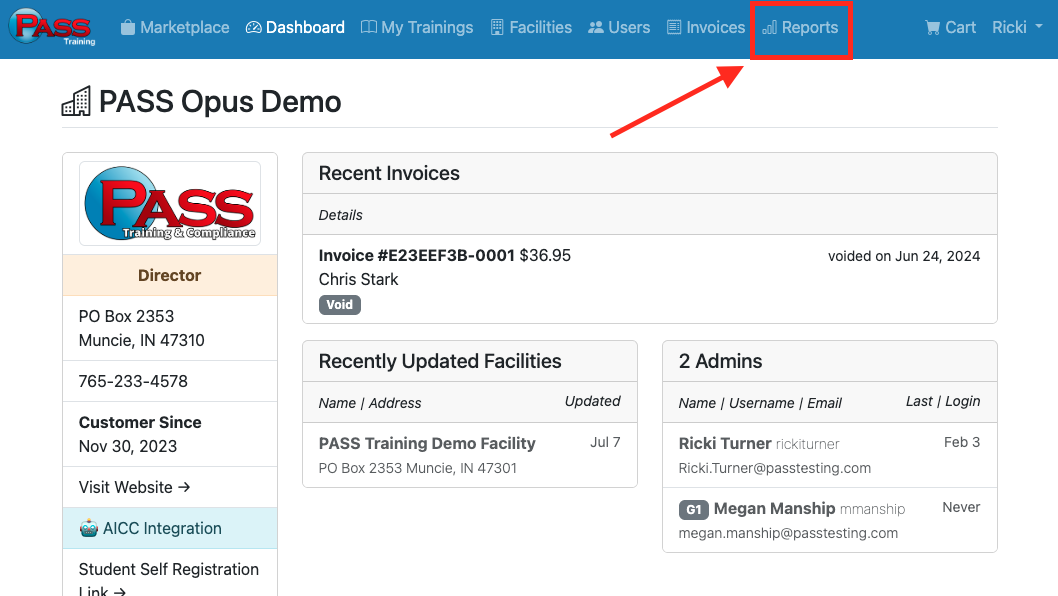Click the PASS Training & Compliance logo thumbnail

pos(170,203)
